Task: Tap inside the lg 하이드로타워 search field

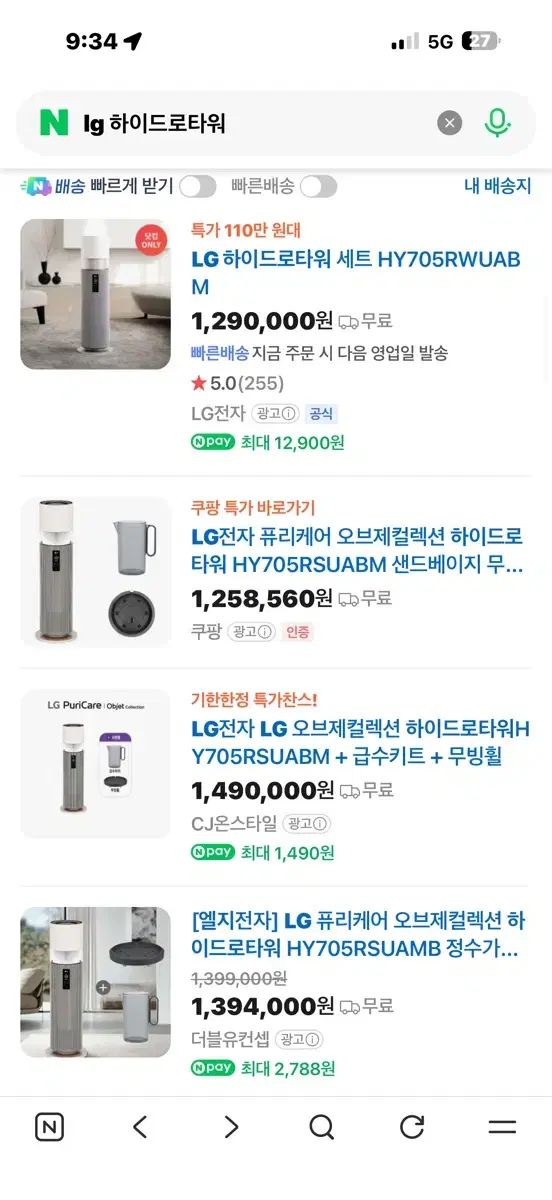Action: [260, 123]
